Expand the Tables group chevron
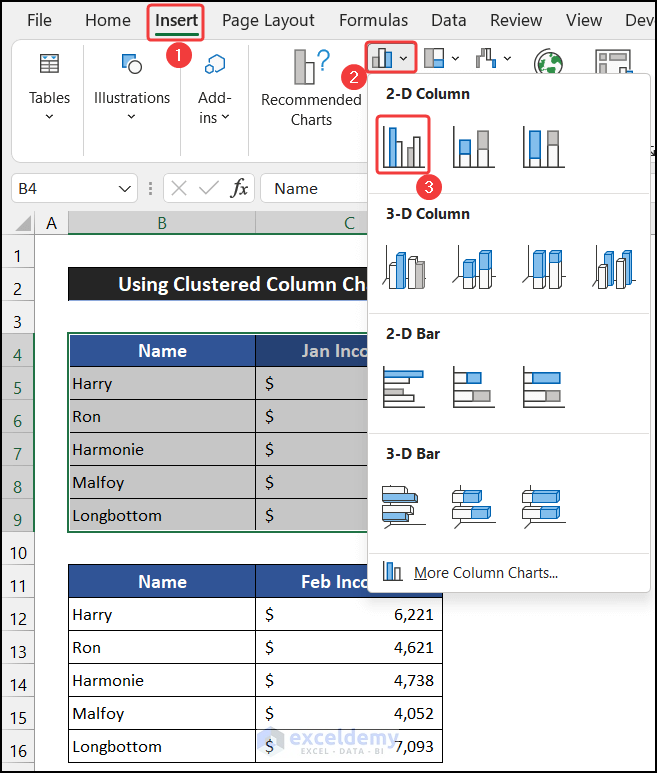 click(49, 117)
